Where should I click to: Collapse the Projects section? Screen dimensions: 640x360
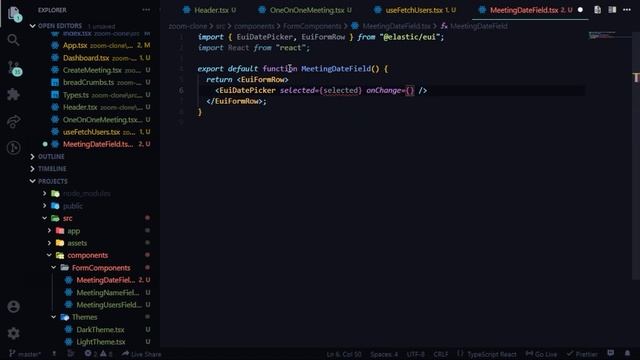[33, 181]
